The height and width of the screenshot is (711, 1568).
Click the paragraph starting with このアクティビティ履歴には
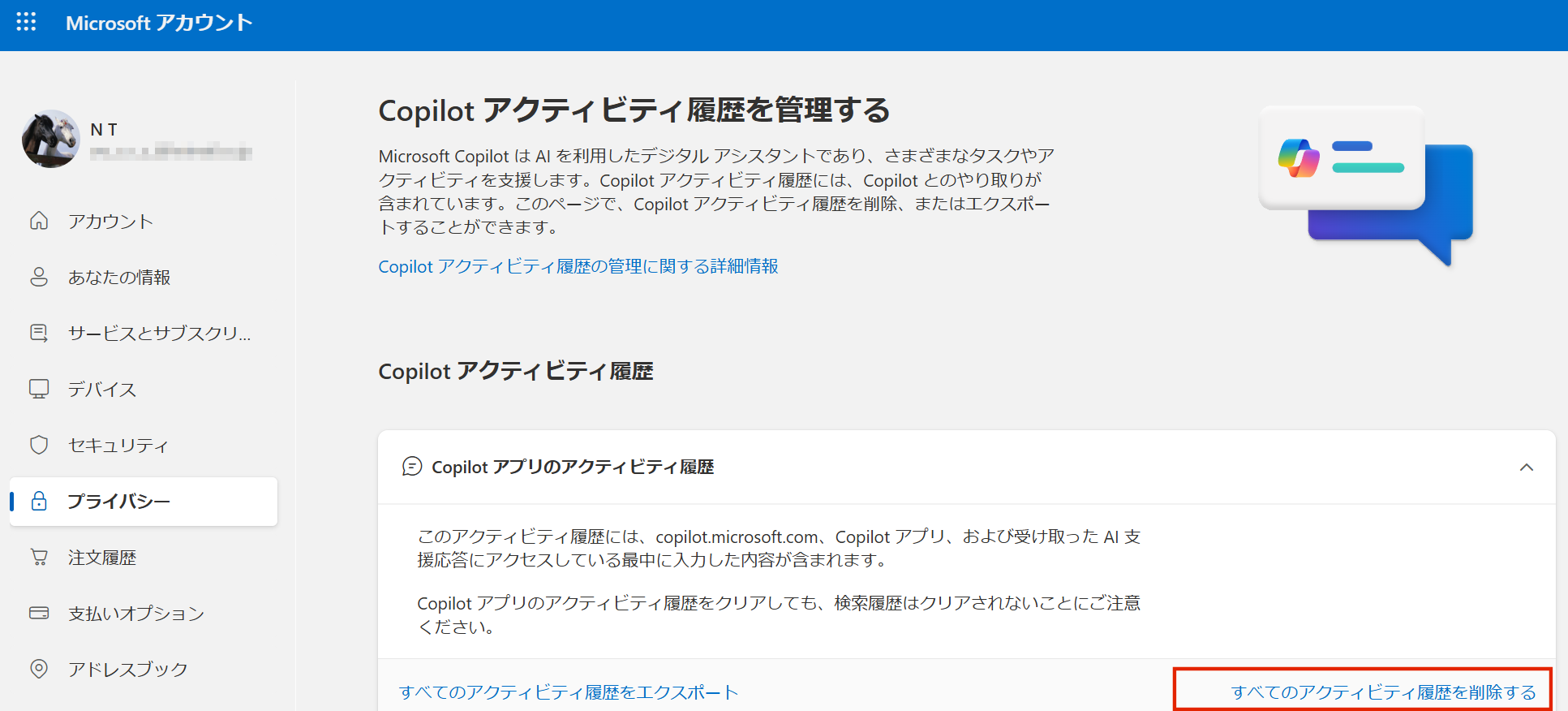tap(779, 548)
